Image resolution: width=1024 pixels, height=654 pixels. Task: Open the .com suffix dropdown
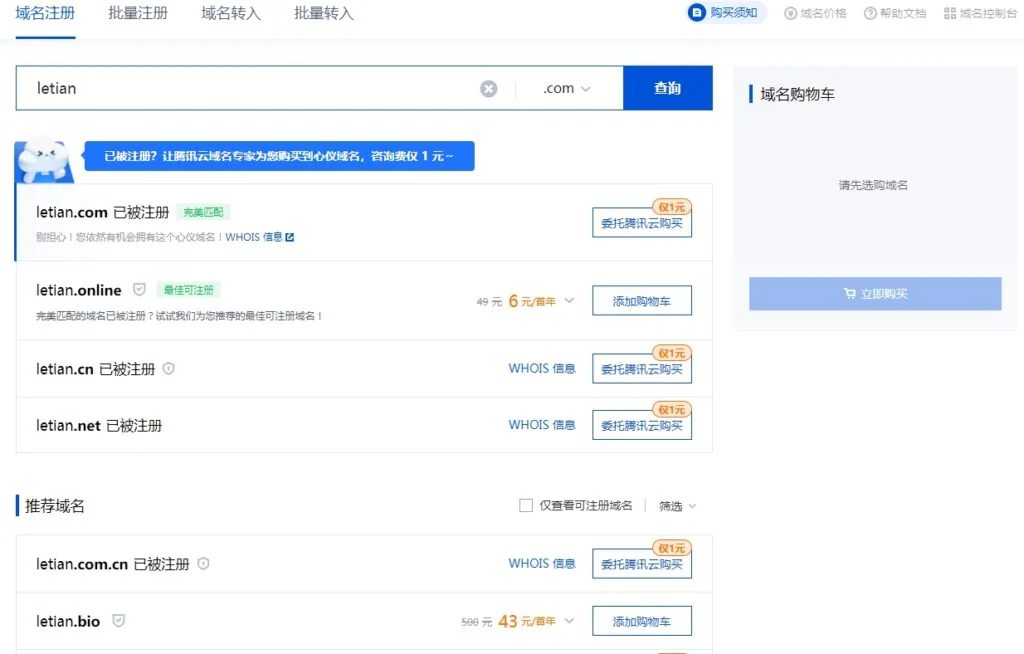click(x=567, y=88)
